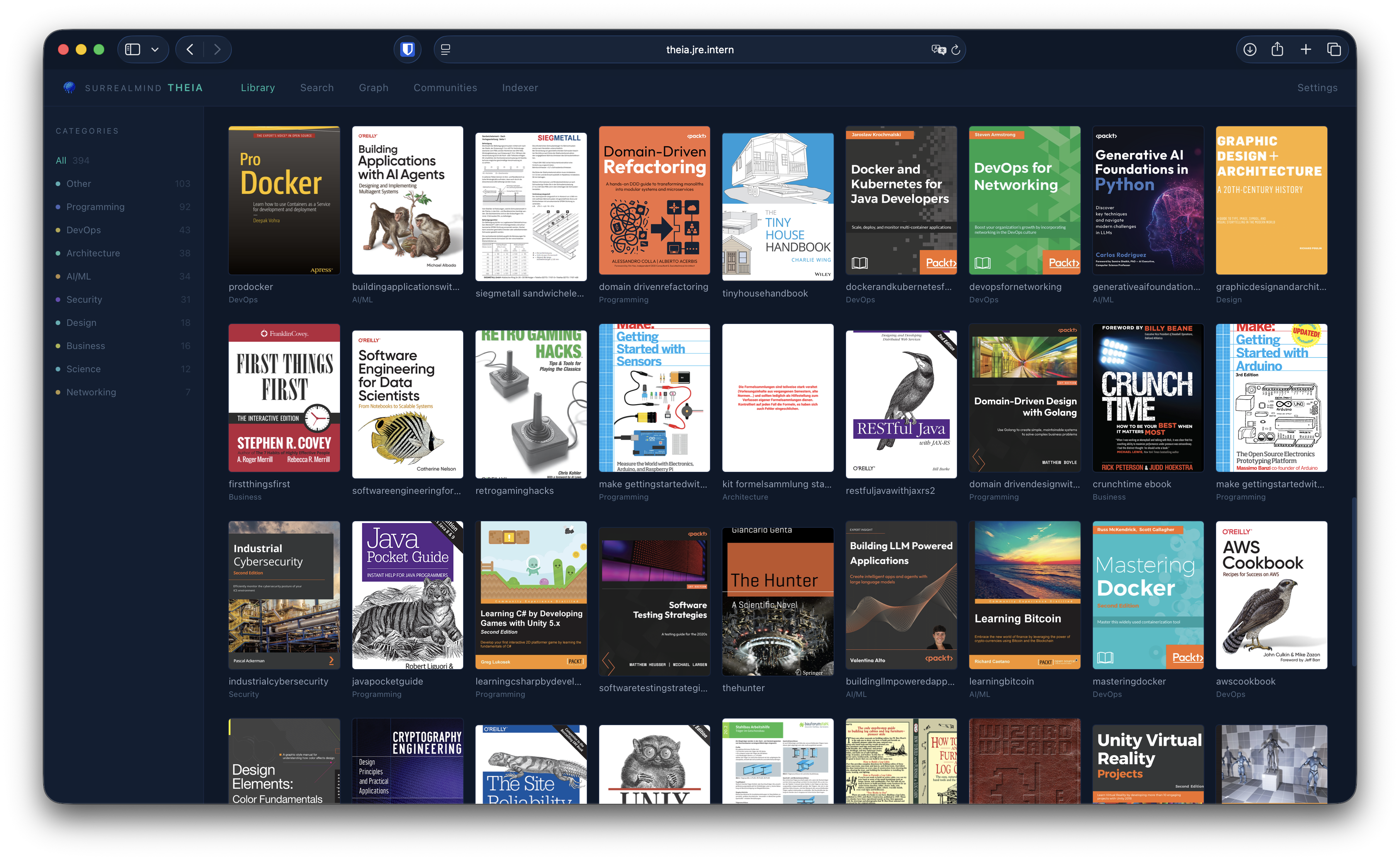
Task: Click the 'learningcsharpbydevel...' title text
Action: [x=528, y=681]
